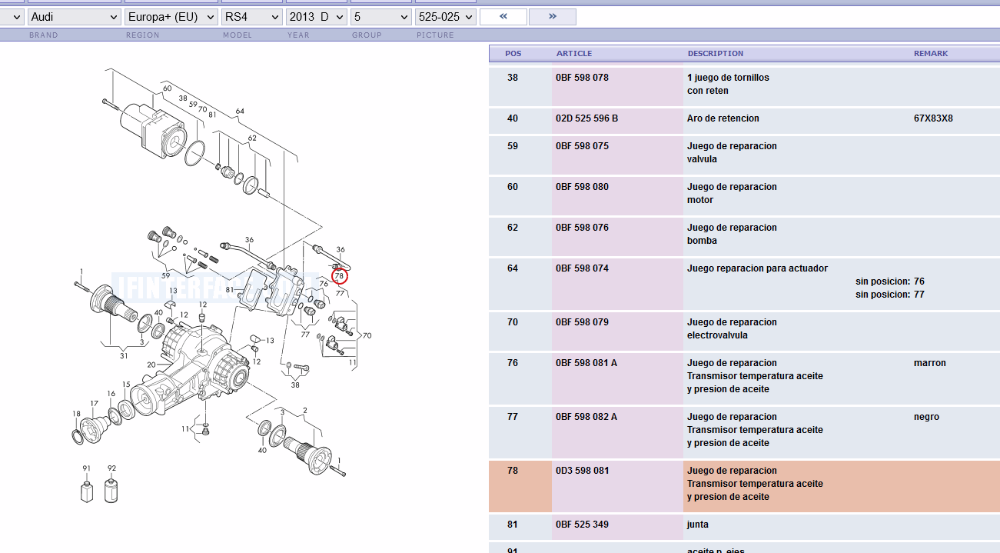Open the Audi brand dropdown

coord(74,17)
